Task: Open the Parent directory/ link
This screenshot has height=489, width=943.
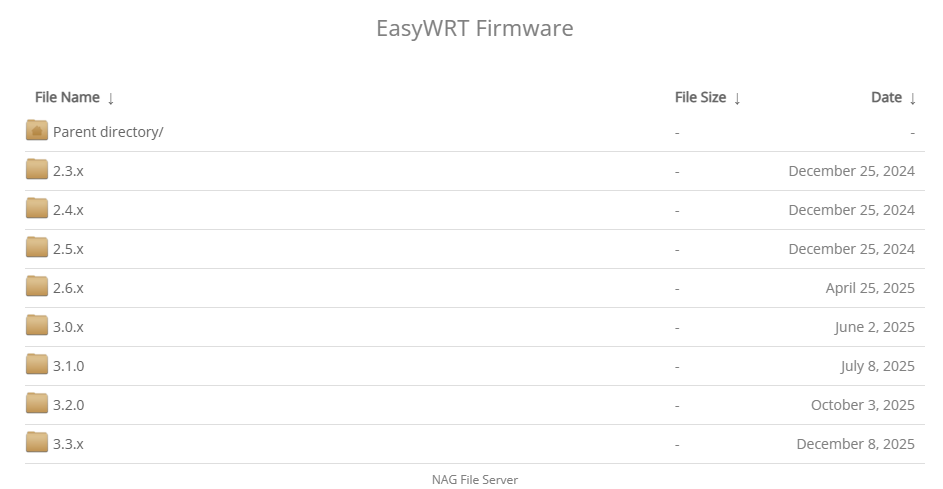Action: pyautogui.click(x=108, y=132)
